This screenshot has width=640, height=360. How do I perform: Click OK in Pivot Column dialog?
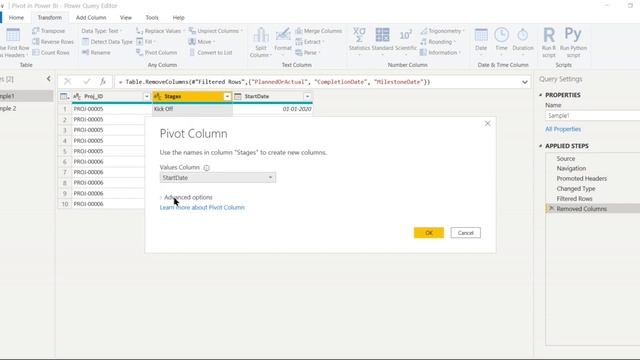429,233
